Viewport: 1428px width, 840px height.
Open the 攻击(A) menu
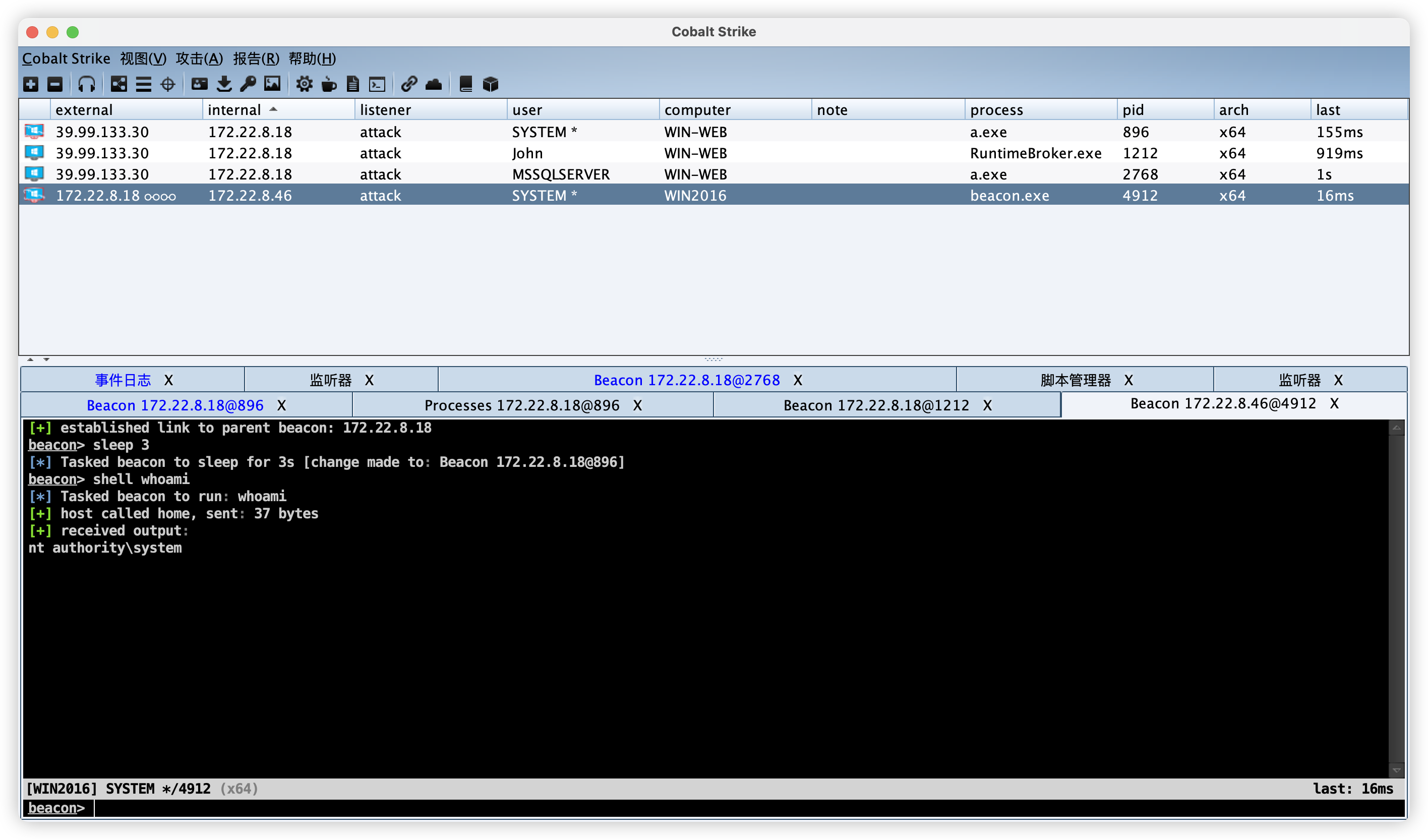coord(200,58)
